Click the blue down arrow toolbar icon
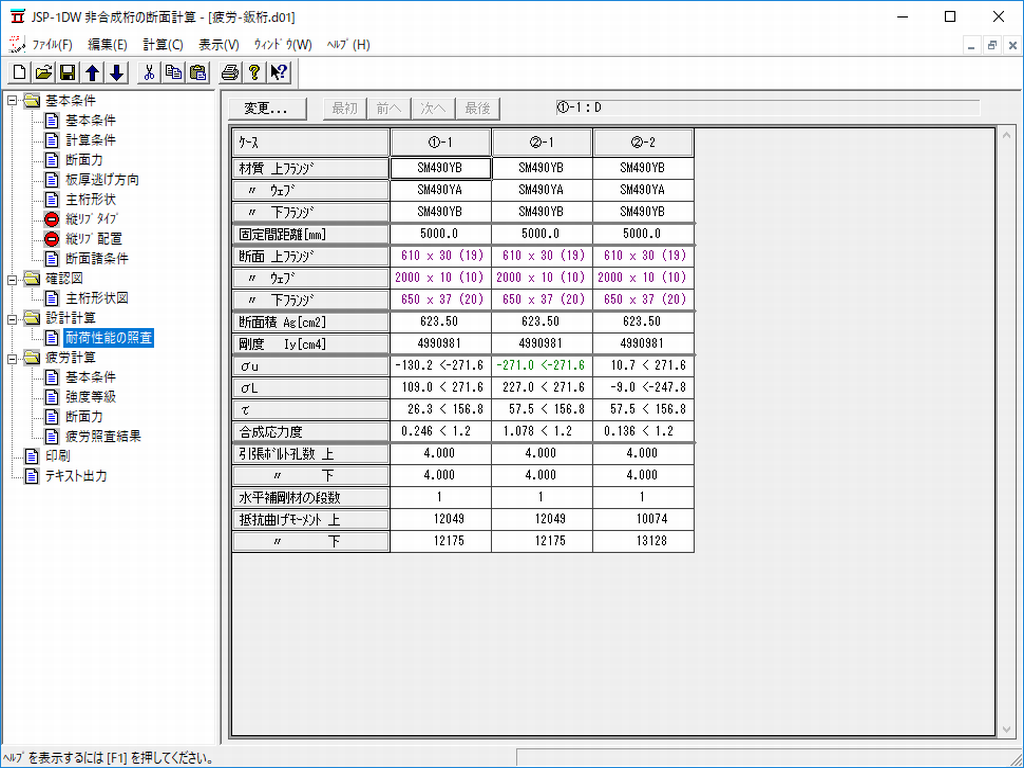1024x768 pixels. tap(116, 72)
